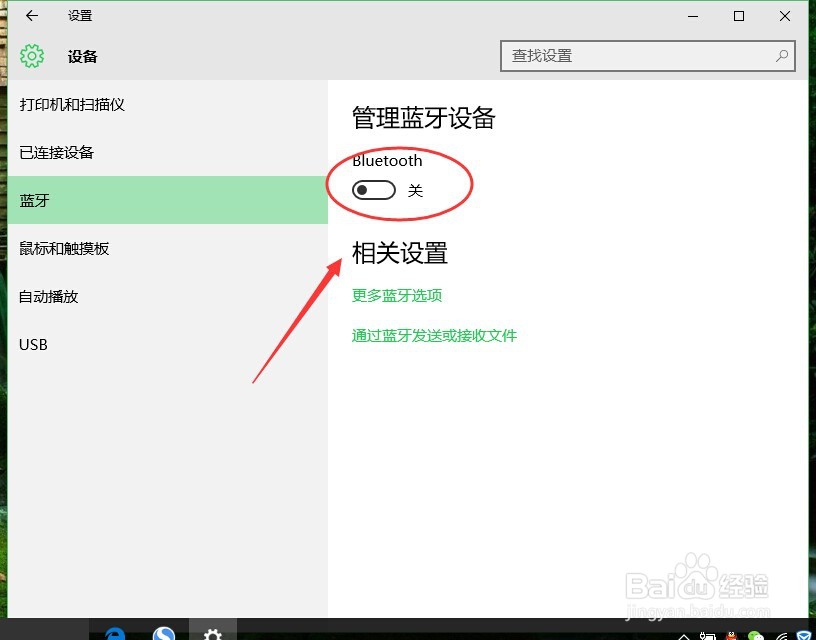The height and width of the screenshot is (640, 816).
Task: Select the 蓝牙 sidebar item
Action: click(x=168, y=200)
